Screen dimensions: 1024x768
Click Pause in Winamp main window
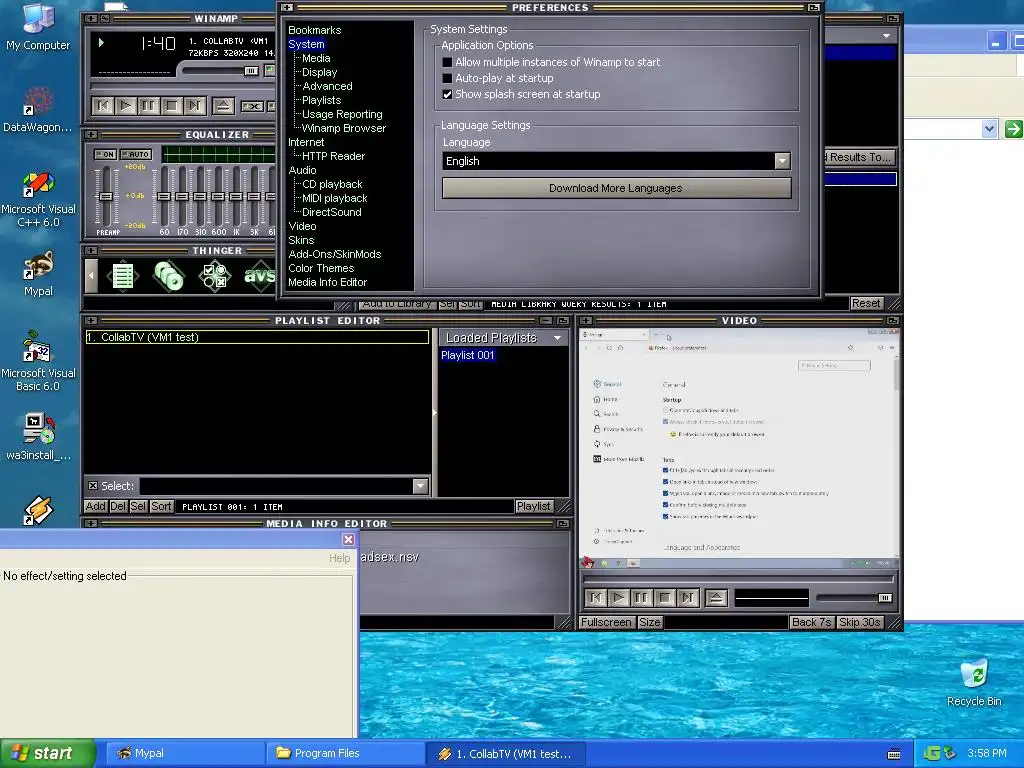(149, 106)
